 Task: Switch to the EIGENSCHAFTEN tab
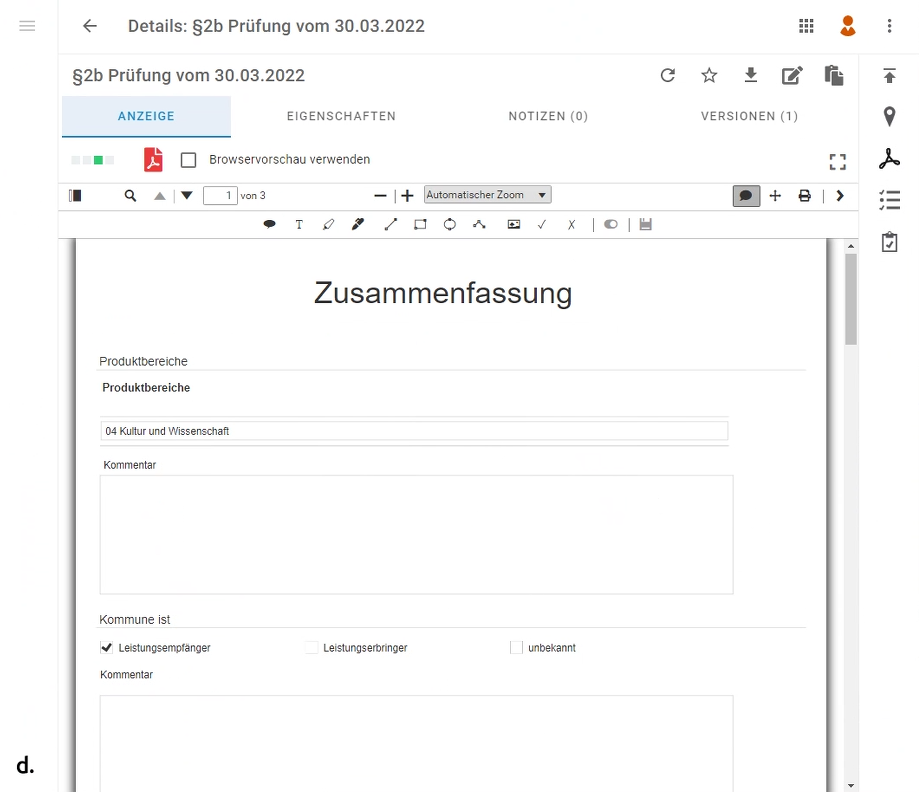coord(341,116)
